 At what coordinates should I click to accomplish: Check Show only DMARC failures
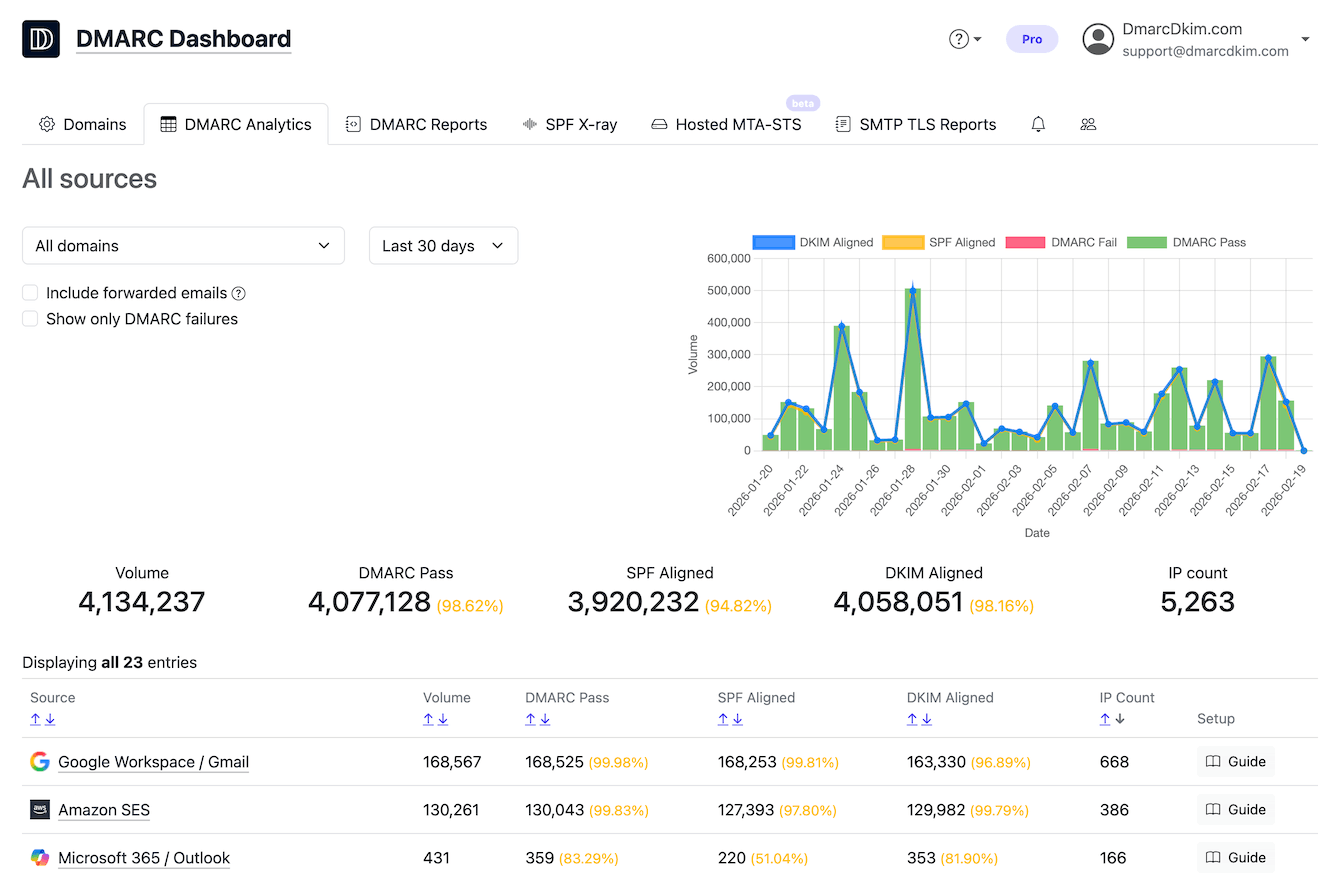tap(29, 318)
